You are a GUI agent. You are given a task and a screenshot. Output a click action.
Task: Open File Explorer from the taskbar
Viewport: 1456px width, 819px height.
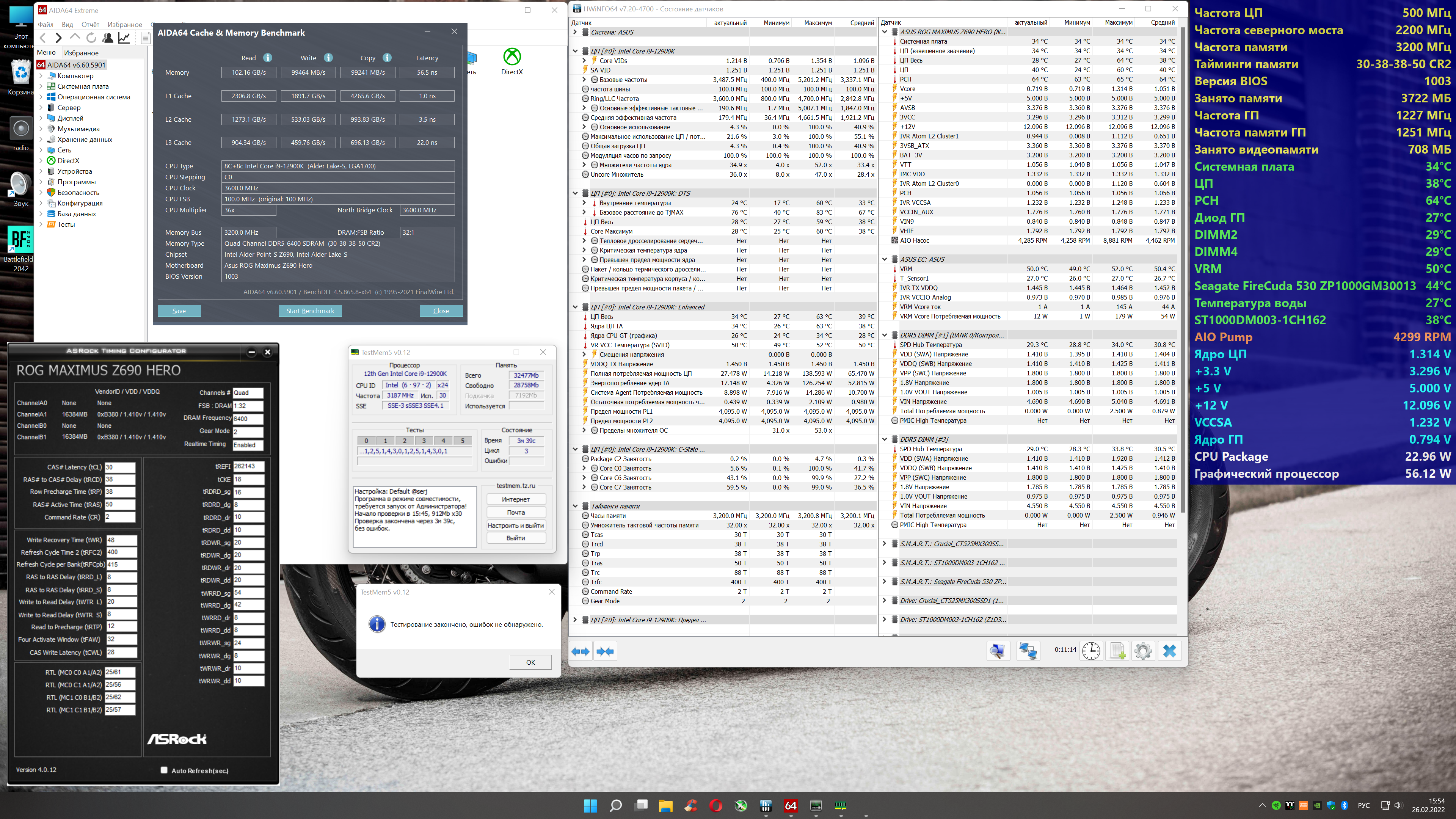pyautogui.click(x=665, y=805)
